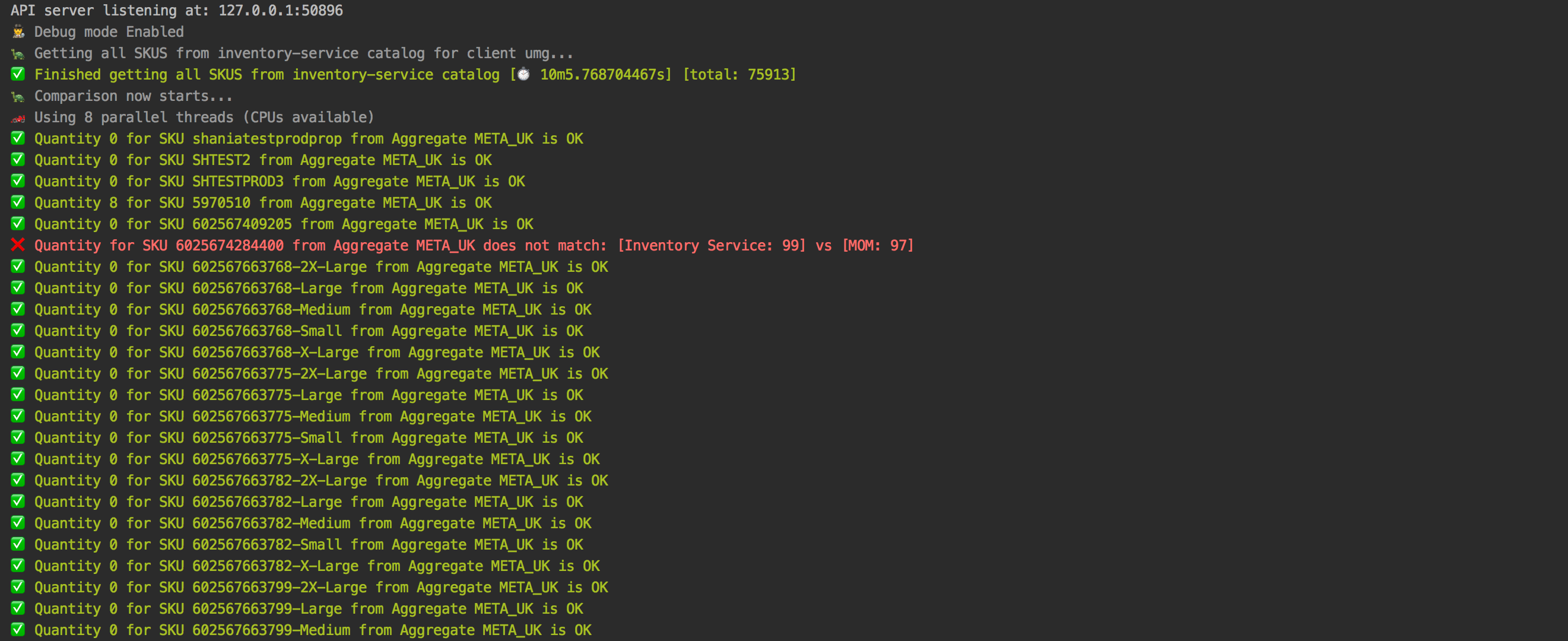Click the turtle emoji beside 'Comparison now starts'
Image resolution: width=1568 pixels, height=641 pixels.
click(x=18, y=96)
